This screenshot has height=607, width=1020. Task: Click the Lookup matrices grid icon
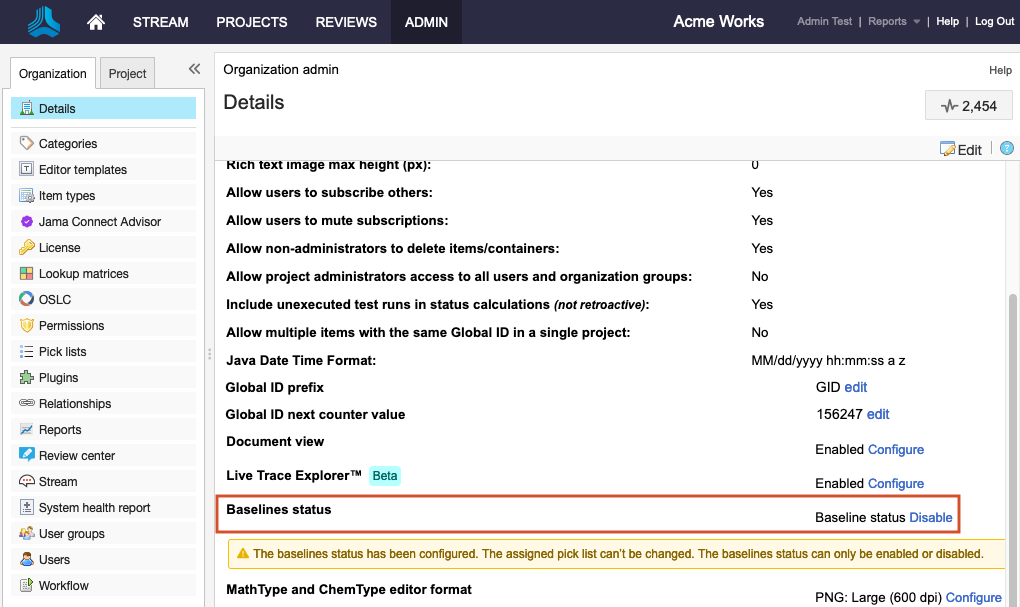point(27,273)
